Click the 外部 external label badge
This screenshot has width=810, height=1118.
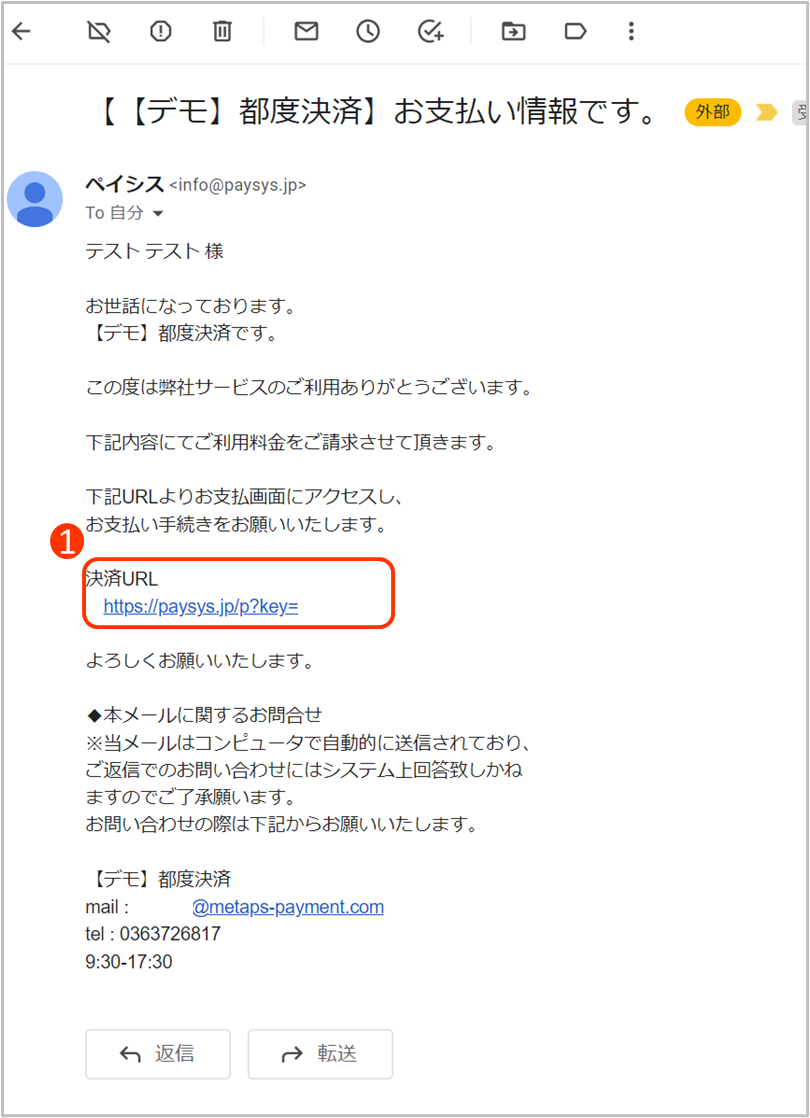click(x=712, y=113)
